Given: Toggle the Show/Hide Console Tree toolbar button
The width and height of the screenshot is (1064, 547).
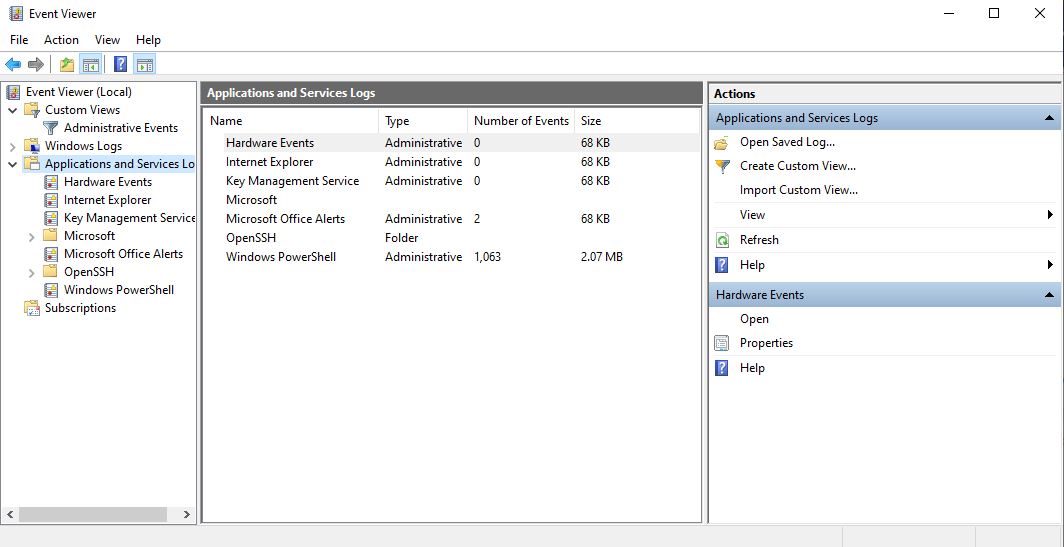Looking at the screenshot, I should click(91, 65).
